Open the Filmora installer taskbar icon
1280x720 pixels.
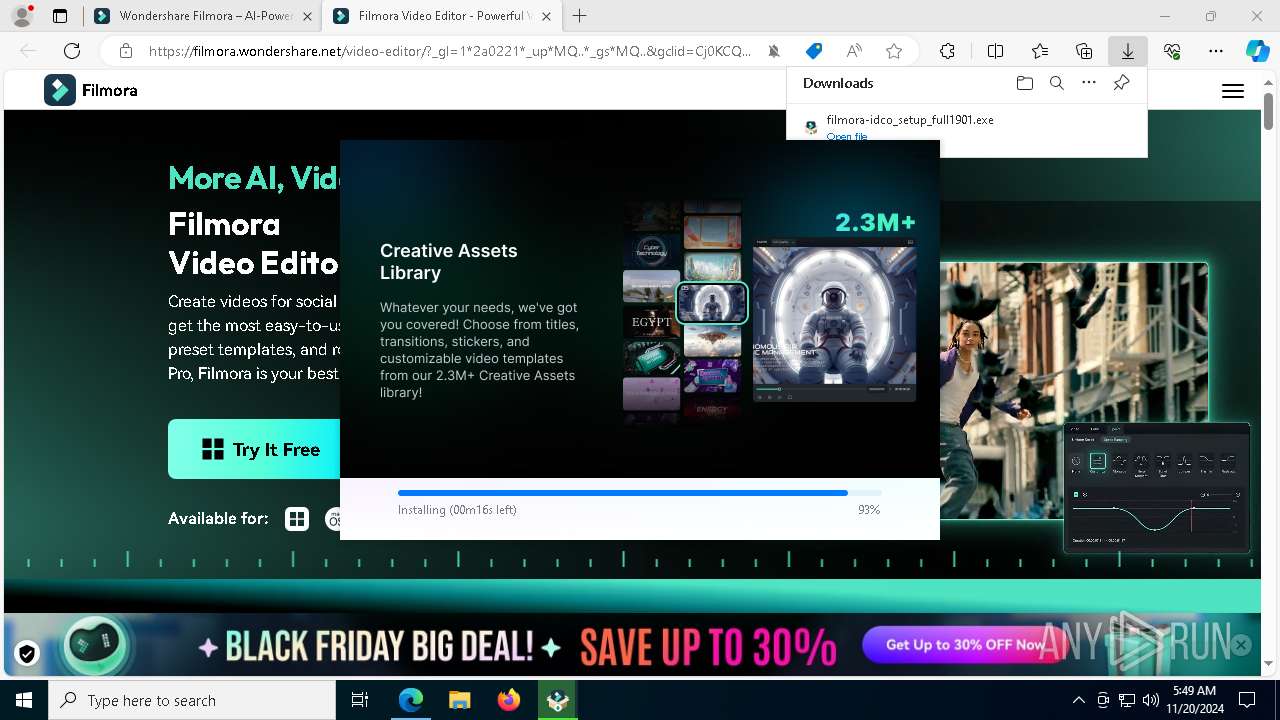pos(558,700)
